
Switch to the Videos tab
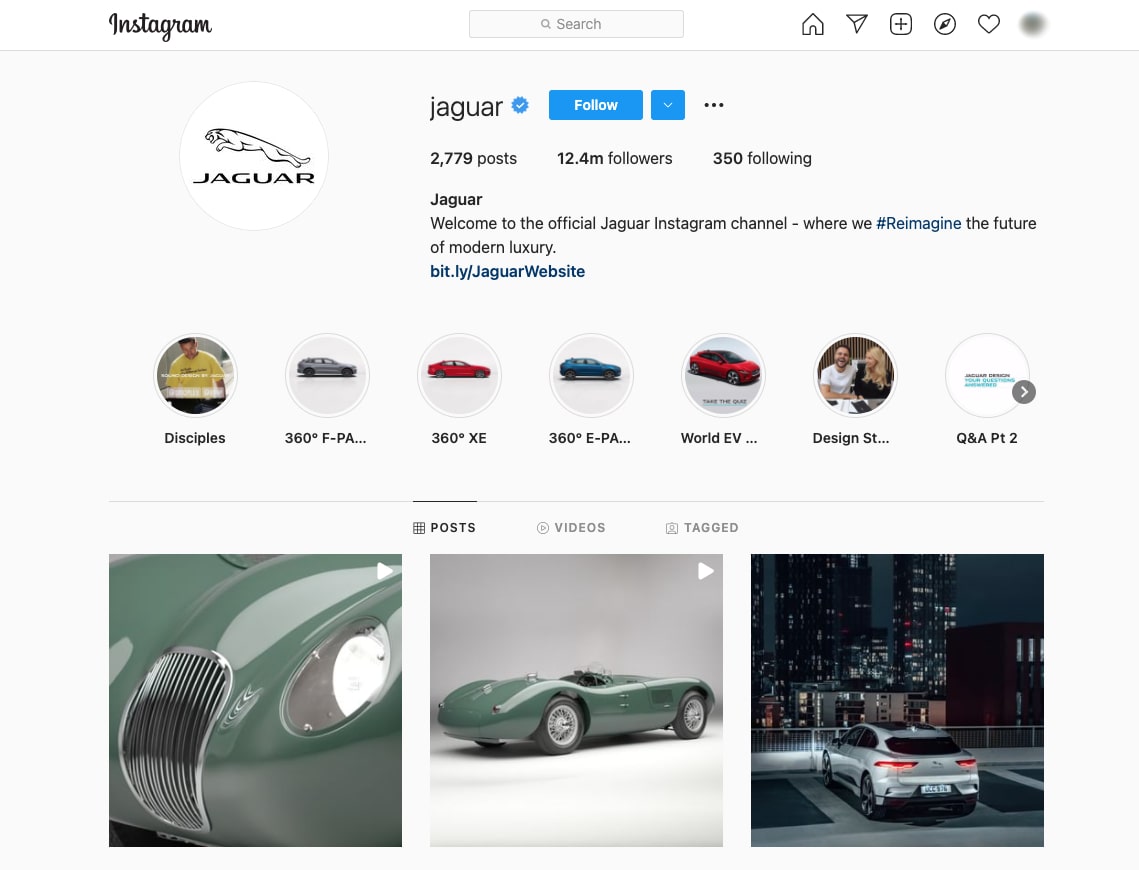point(571,527)
